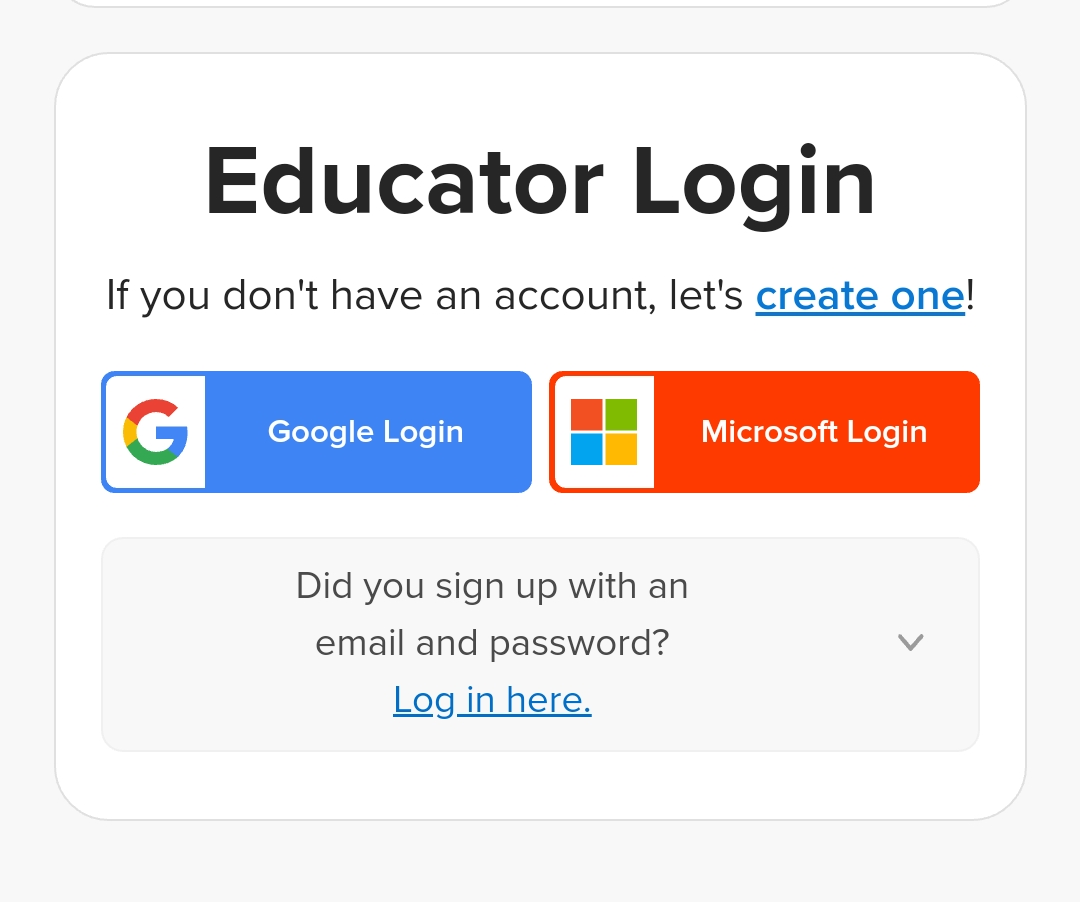Expand the email login section chevron
The width and height of the screenshot is (1080, 902).
[x=910, y=643]
